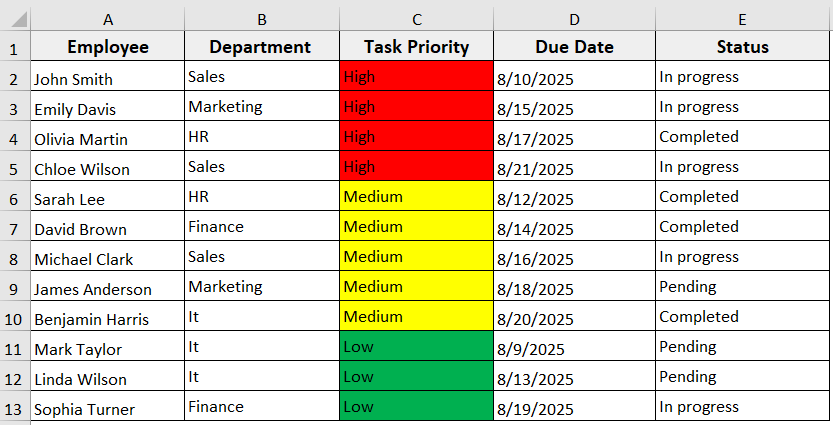Select the column A header

pyautogui.click(x=107, y=19)
